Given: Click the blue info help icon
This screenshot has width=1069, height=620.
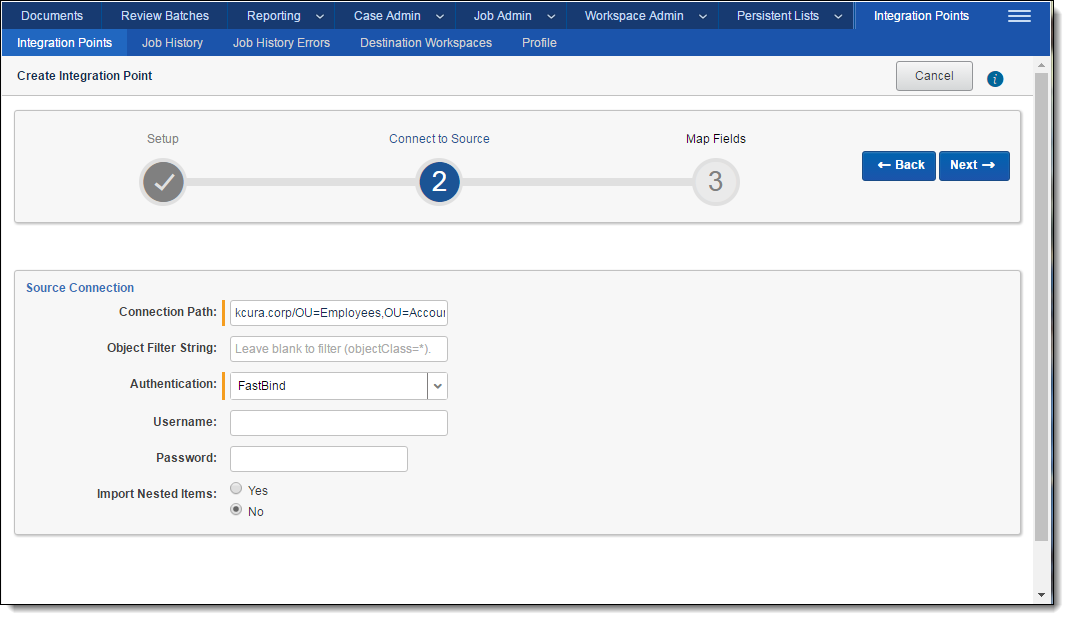Looking at the screenshot, I should coord(995,79).
